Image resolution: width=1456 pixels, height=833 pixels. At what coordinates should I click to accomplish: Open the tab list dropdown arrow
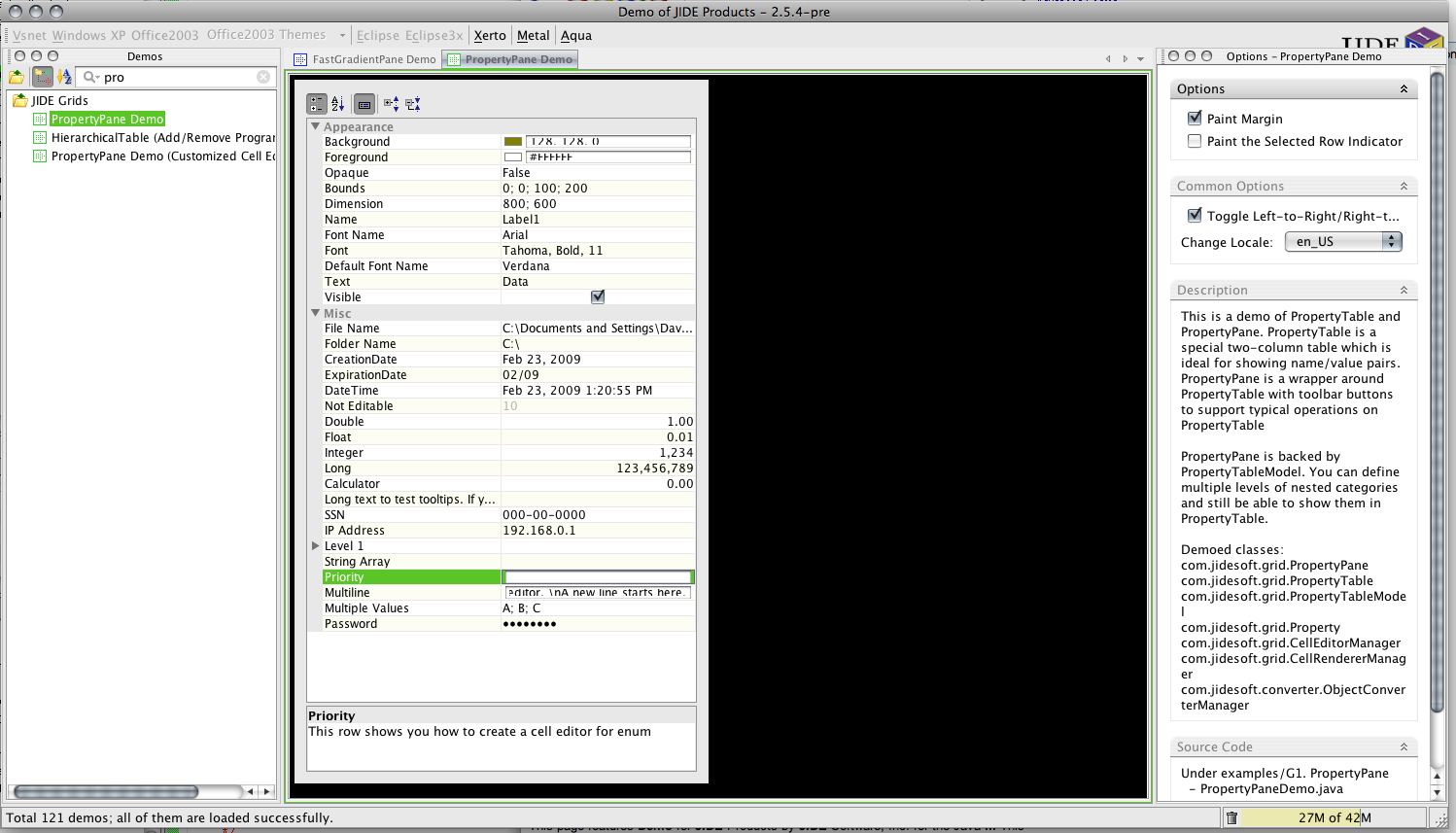point(1141,59)
